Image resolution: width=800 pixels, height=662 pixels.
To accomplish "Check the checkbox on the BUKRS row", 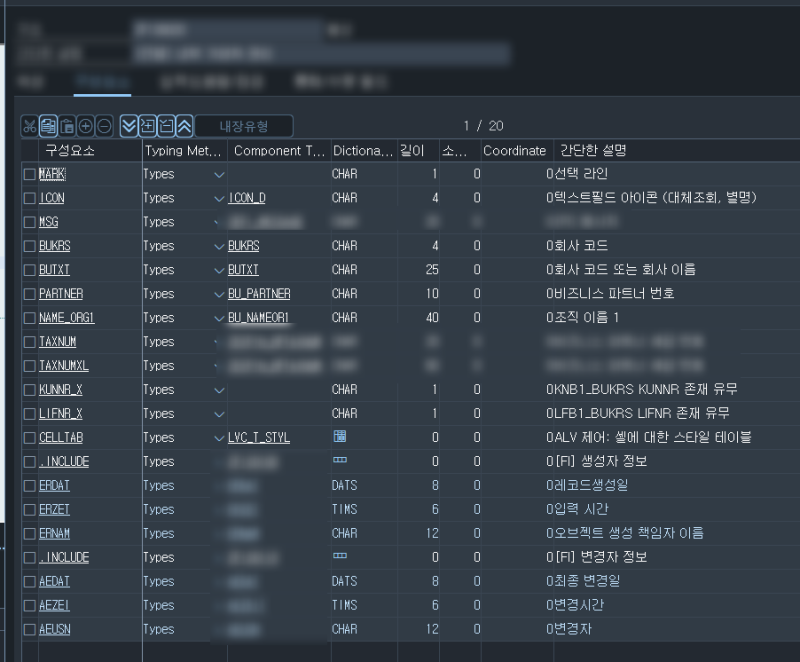I will tap(30, 246).
